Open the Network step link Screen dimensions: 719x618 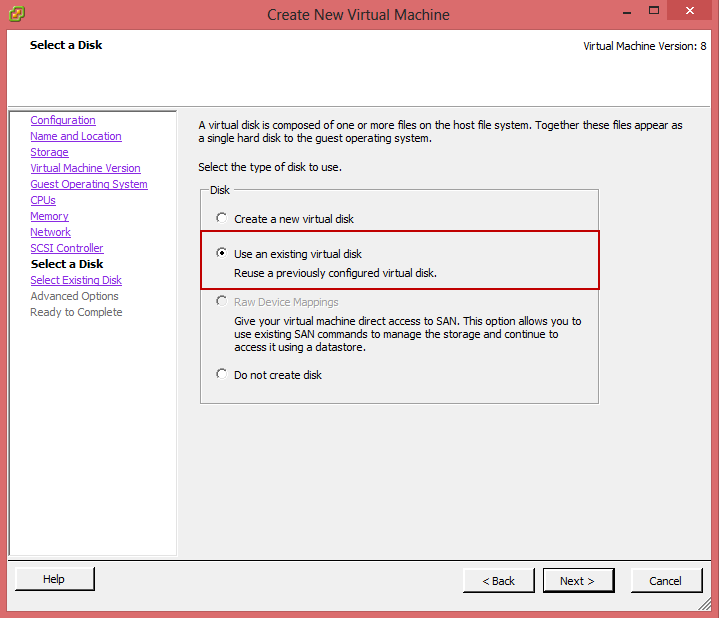[x=50, y=232]
